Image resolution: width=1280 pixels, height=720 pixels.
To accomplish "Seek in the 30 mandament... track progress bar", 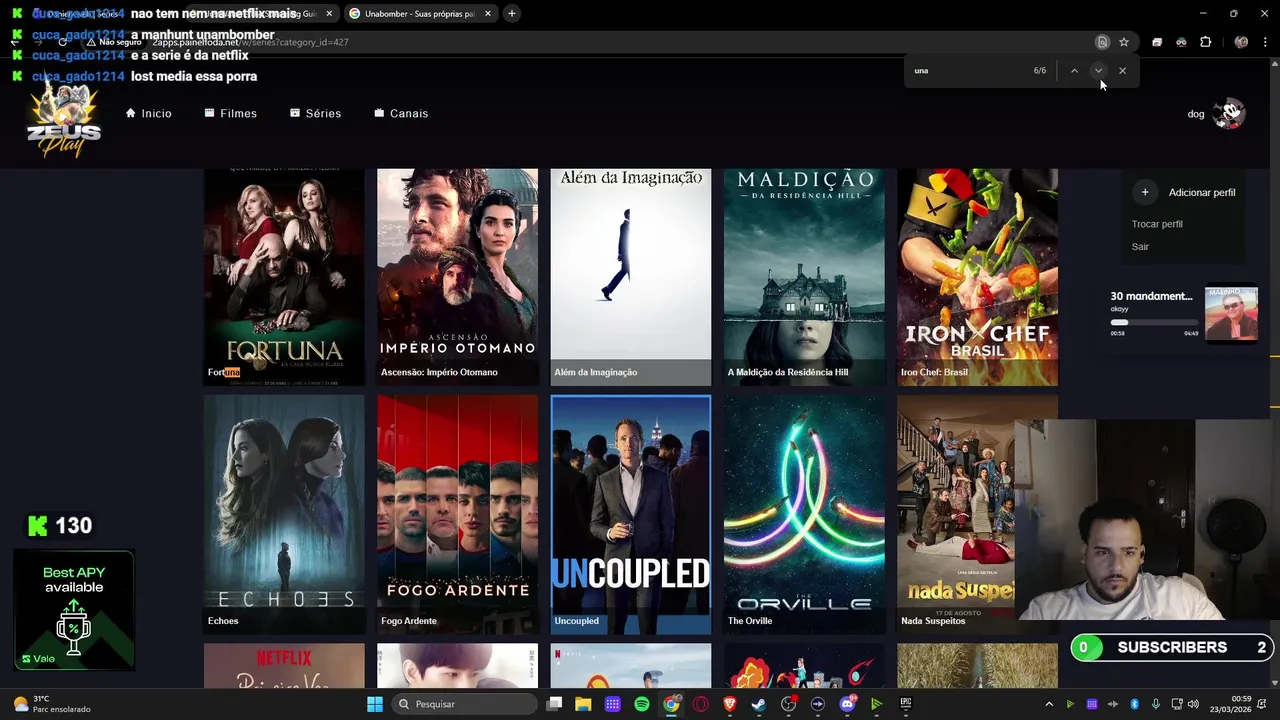I will [x=1154, y=322].
